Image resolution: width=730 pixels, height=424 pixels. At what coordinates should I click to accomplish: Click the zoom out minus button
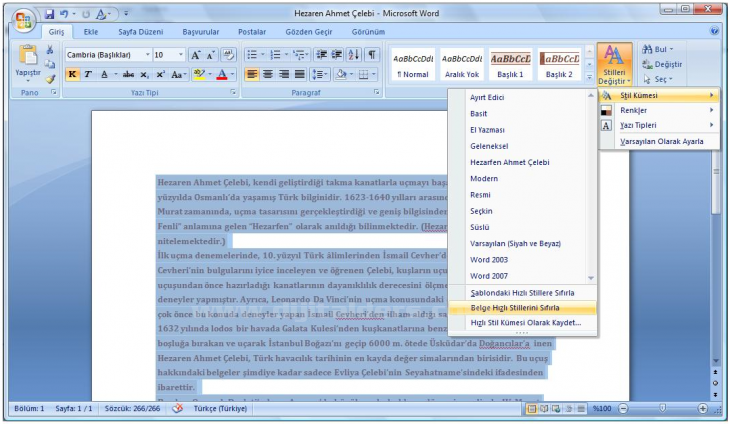point(623,409)
